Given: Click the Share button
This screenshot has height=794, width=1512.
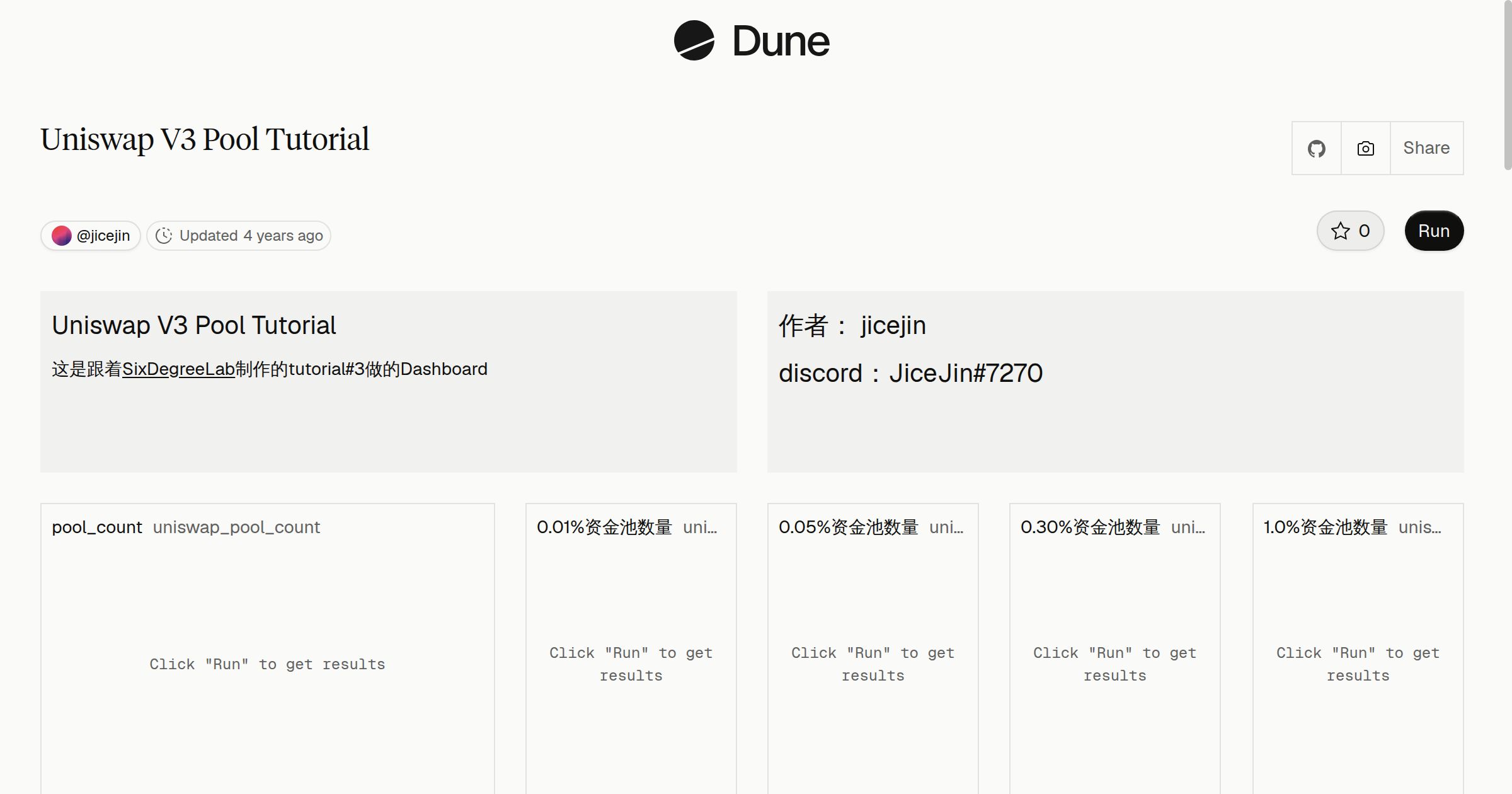Looking at the screenshot, I should (1426, 148).
